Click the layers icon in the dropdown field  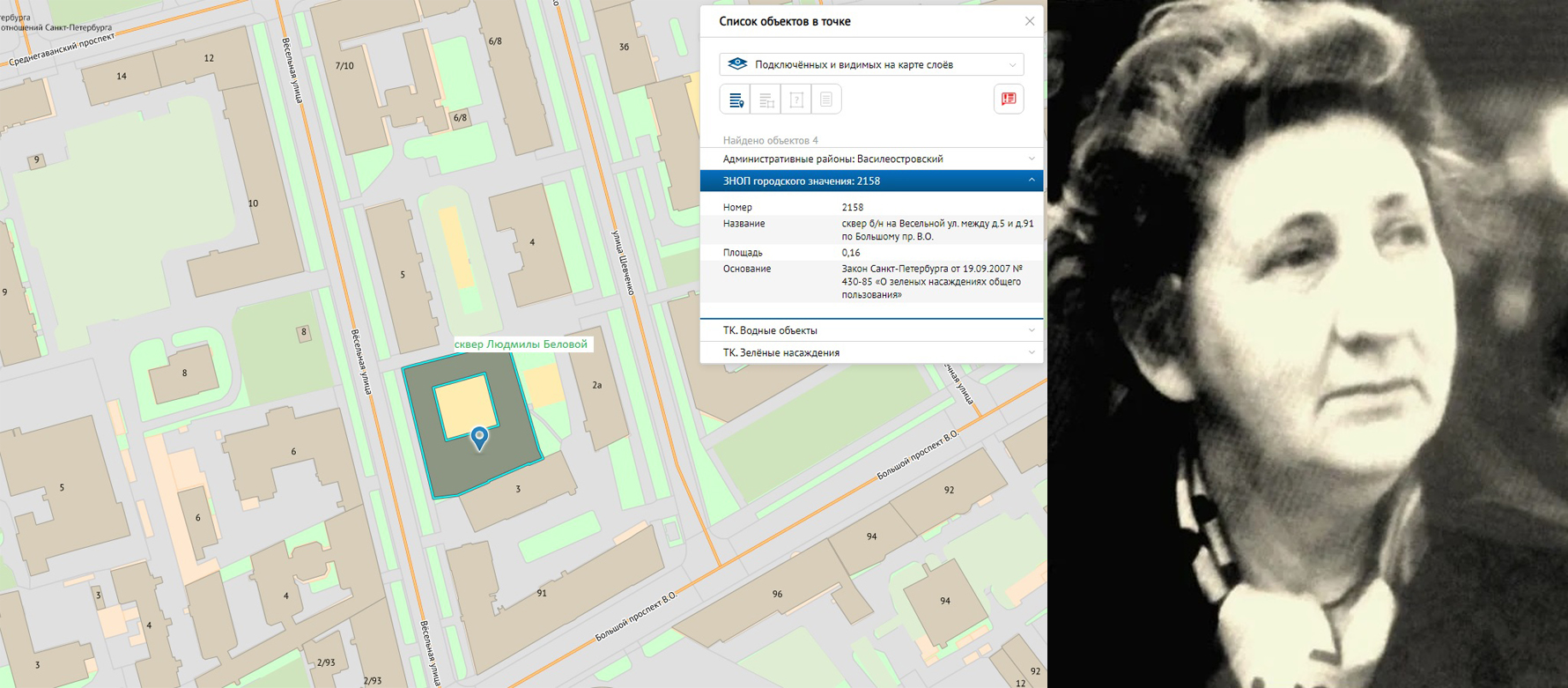737,64
